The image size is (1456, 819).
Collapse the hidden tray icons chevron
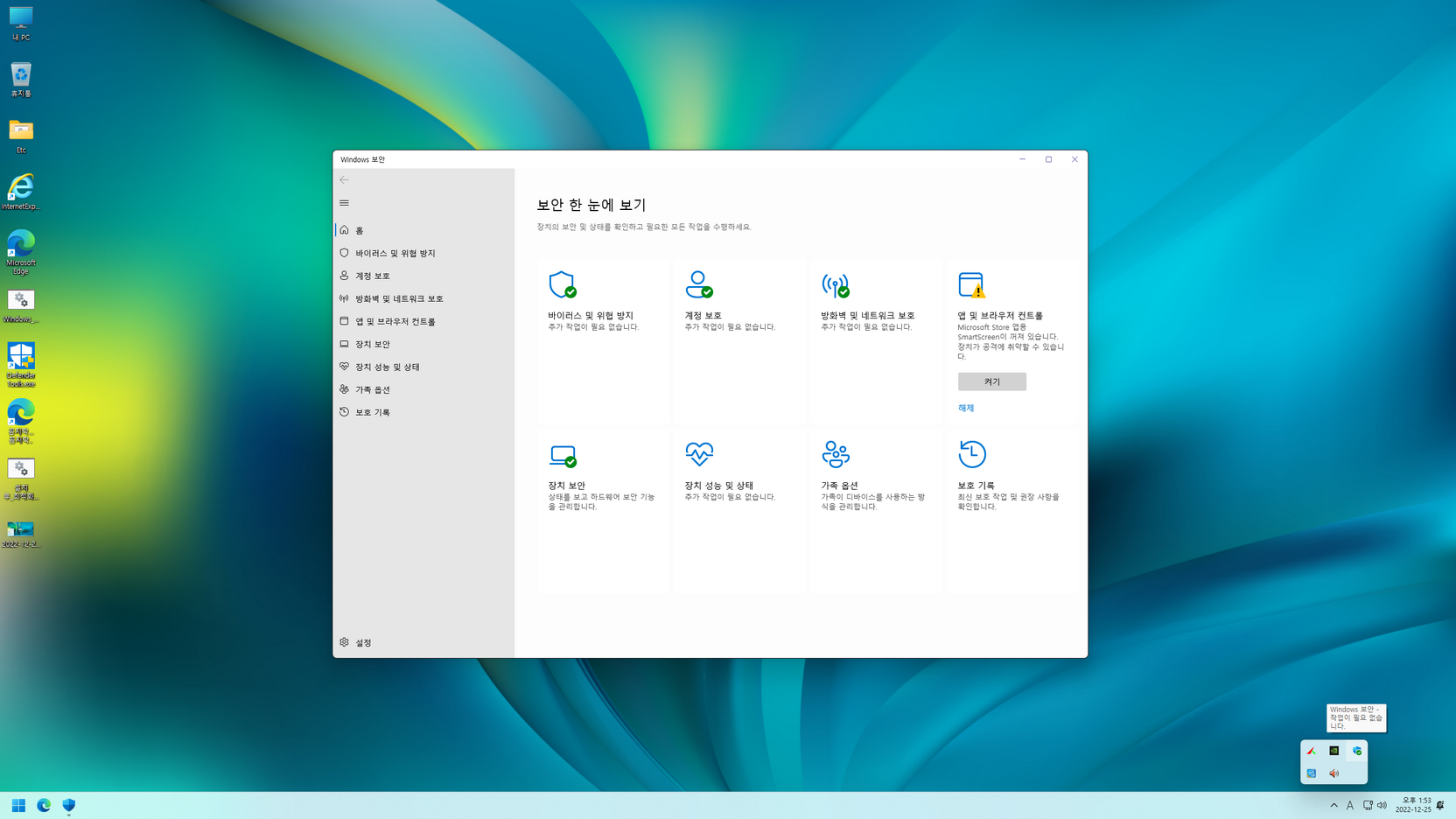[1333, 805]
